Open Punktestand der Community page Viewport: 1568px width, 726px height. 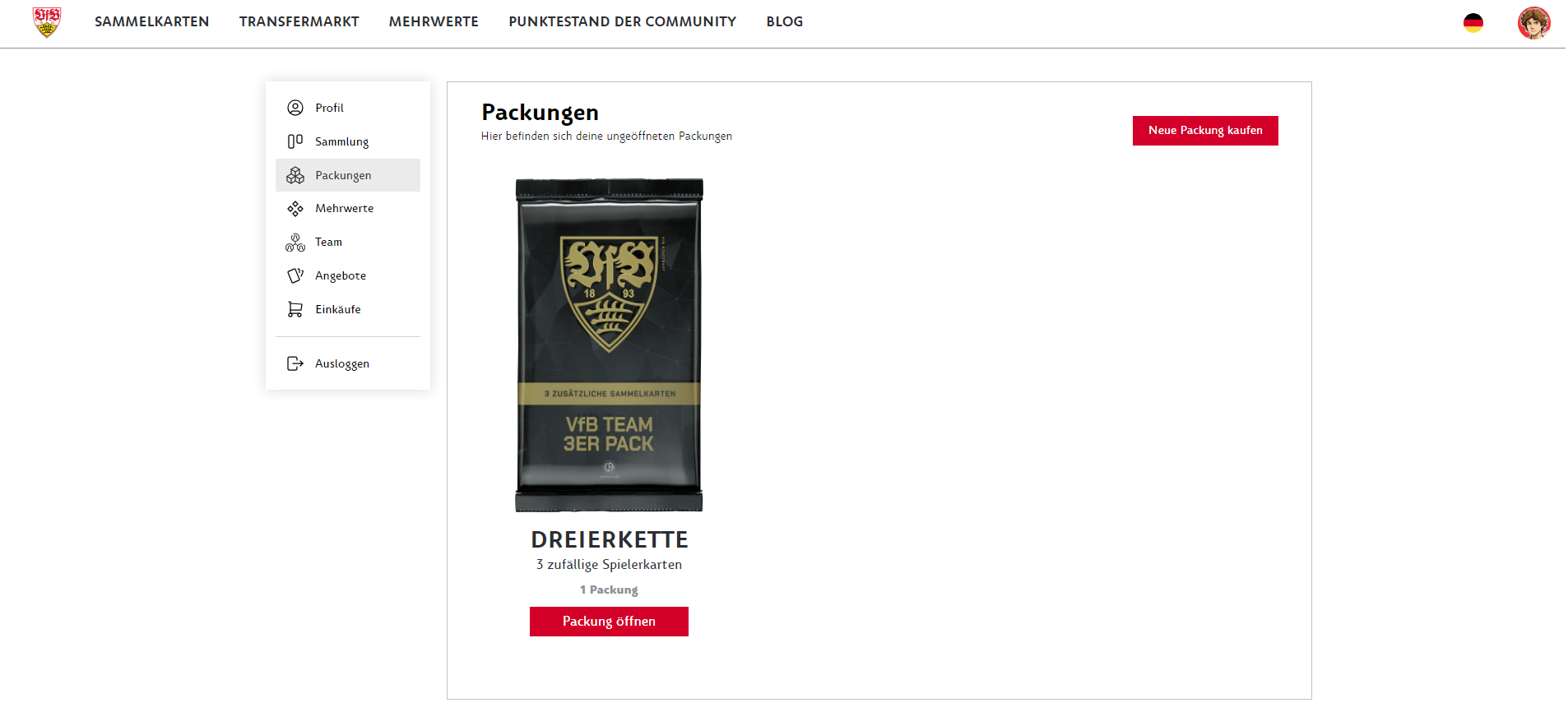coord(622,22)
